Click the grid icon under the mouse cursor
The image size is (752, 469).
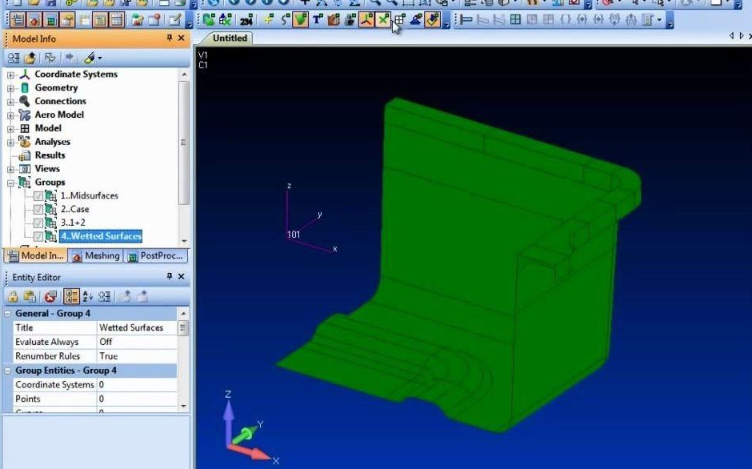click(400, 20)
